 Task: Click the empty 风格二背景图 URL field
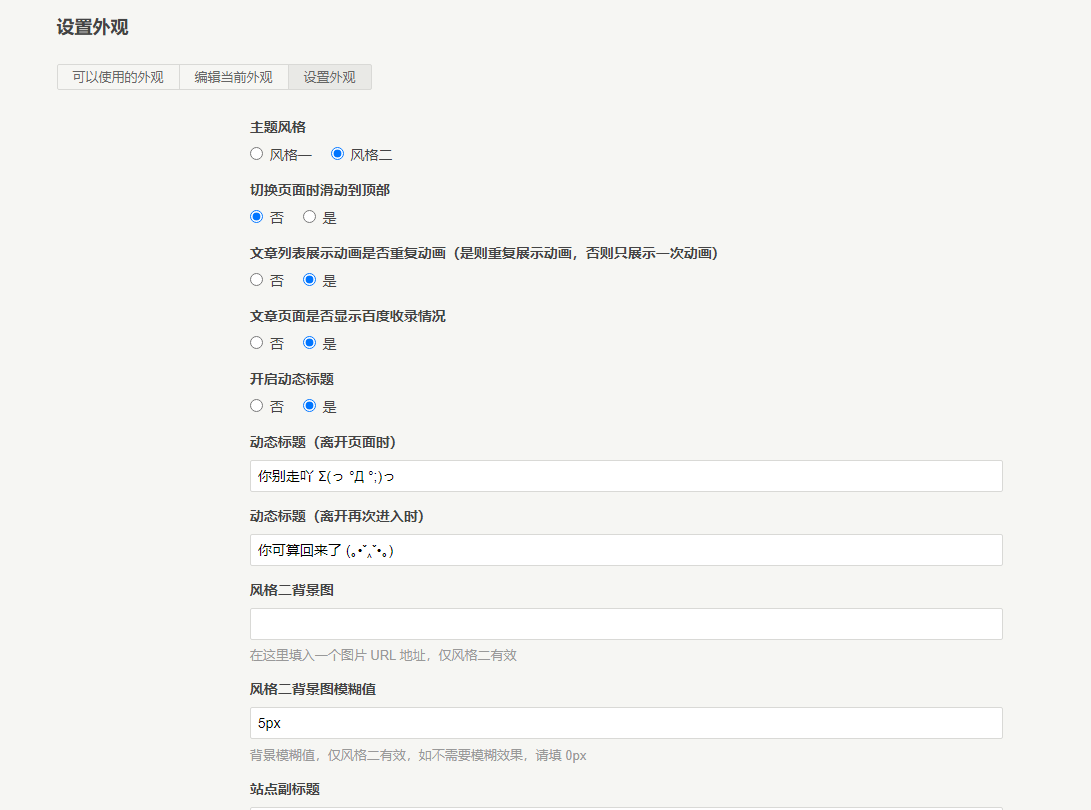pos(625,623)
